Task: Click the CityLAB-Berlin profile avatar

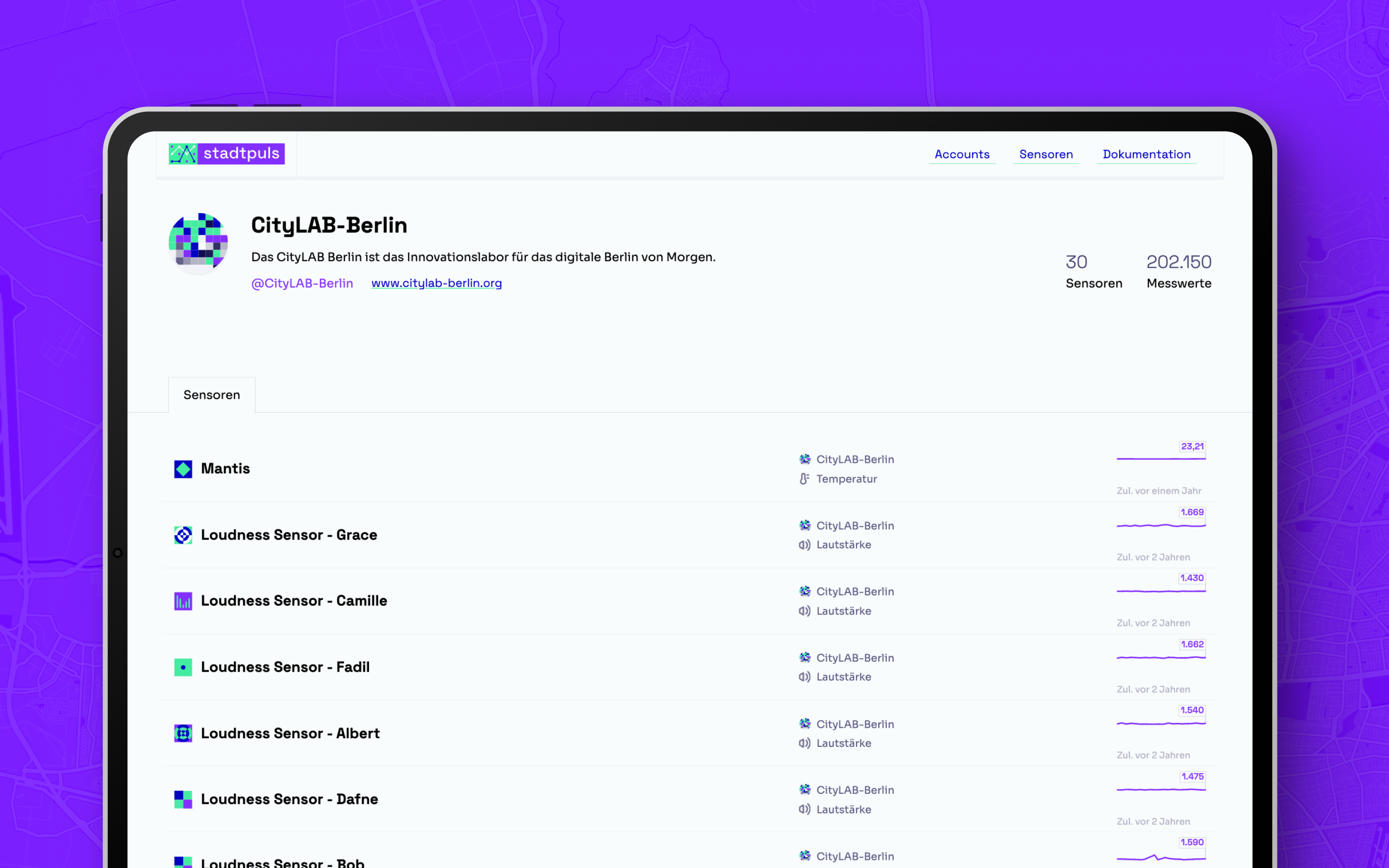Action: click(x=198, y=243)
